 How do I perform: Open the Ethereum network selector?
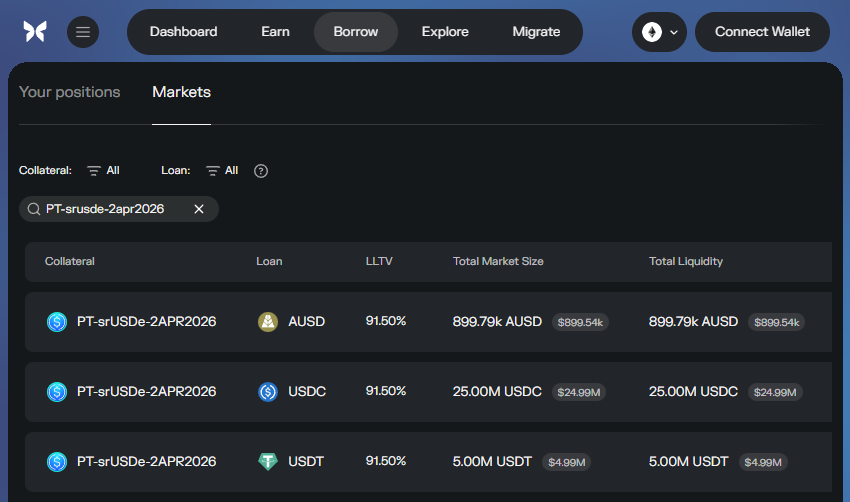pos(659,32)
